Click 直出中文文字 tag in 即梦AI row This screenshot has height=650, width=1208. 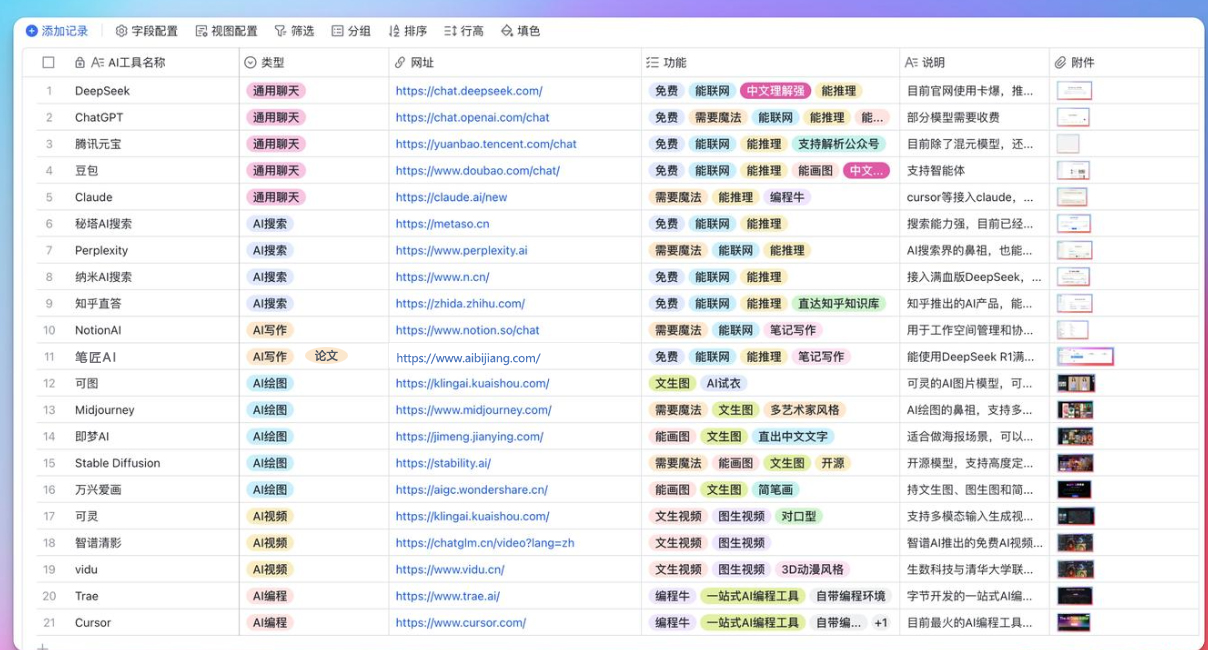[793, 437]
